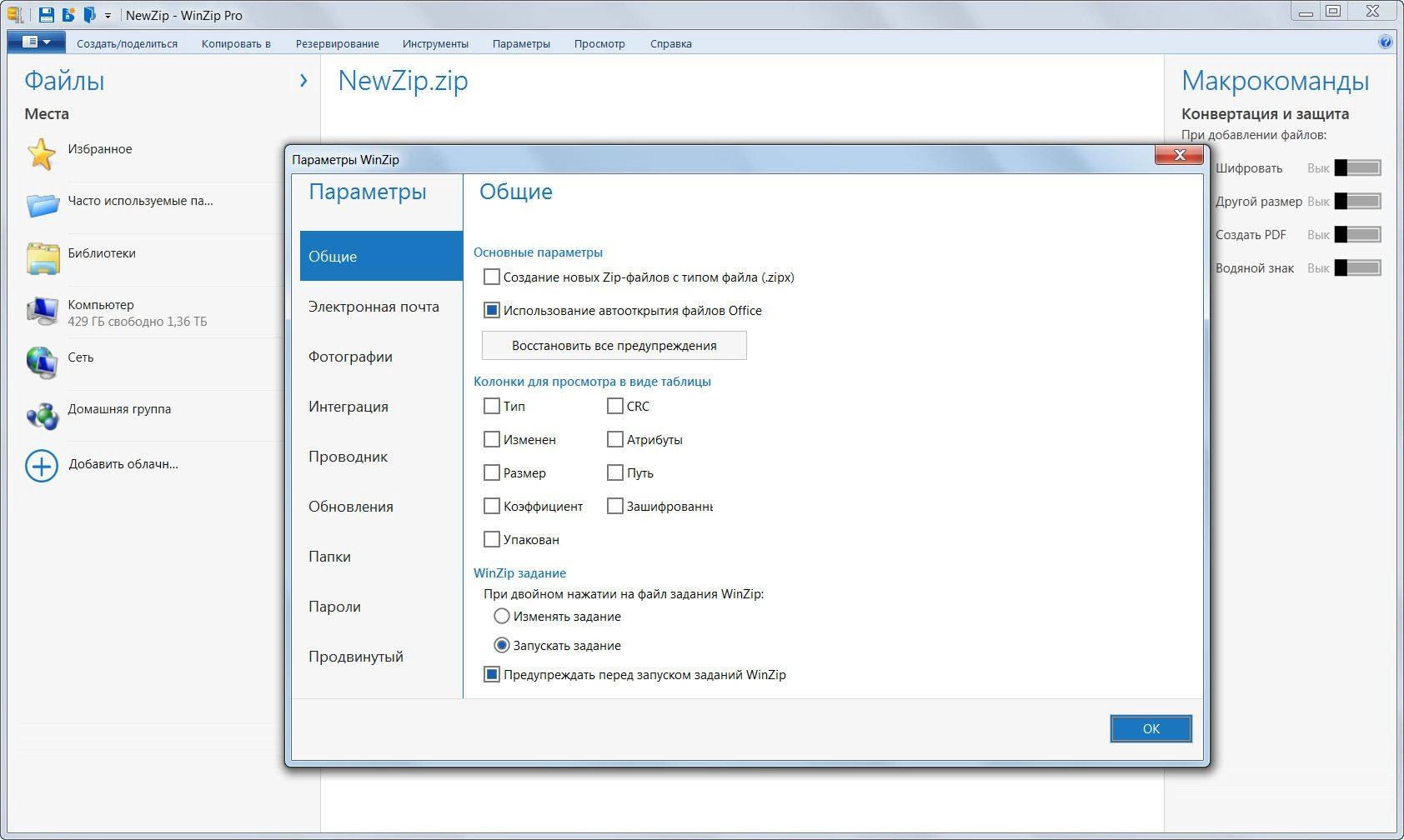Open the Копировать в ribbon tab
Viewport: 1404px width, 840px height.
236,44
